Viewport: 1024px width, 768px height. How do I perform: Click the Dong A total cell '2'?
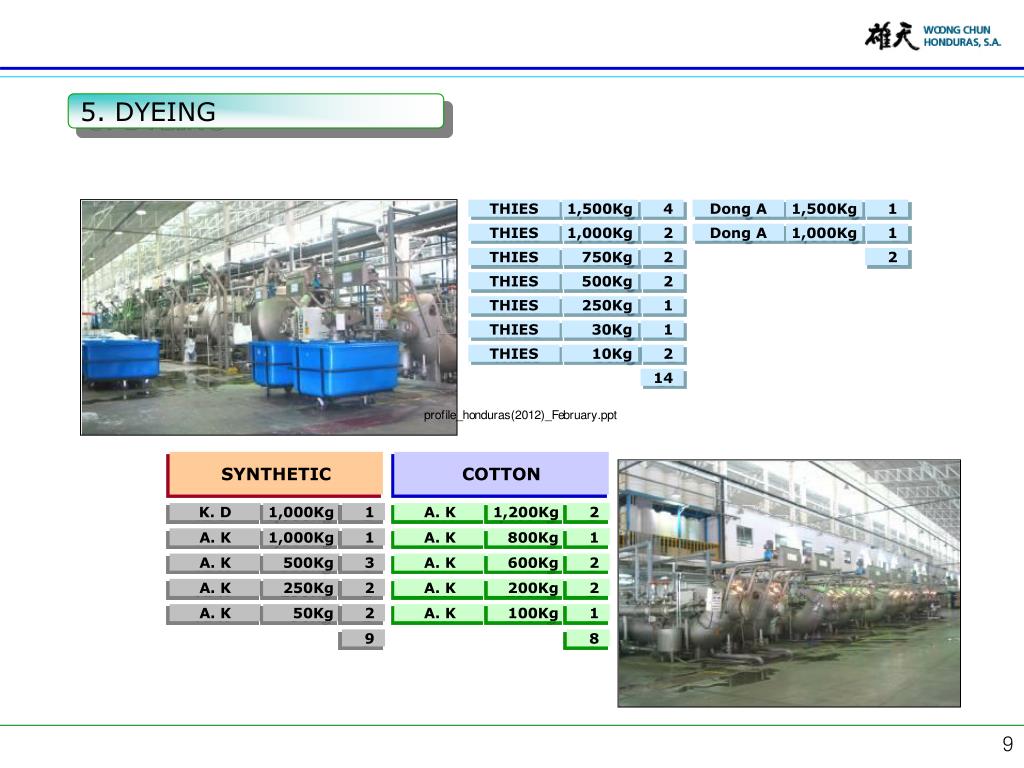pyautogui.click(x=888, y=257)
